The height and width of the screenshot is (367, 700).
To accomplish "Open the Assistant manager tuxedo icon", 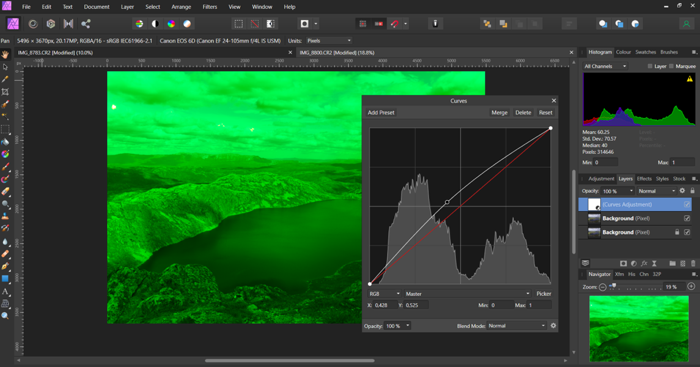I will click(435, 24).
